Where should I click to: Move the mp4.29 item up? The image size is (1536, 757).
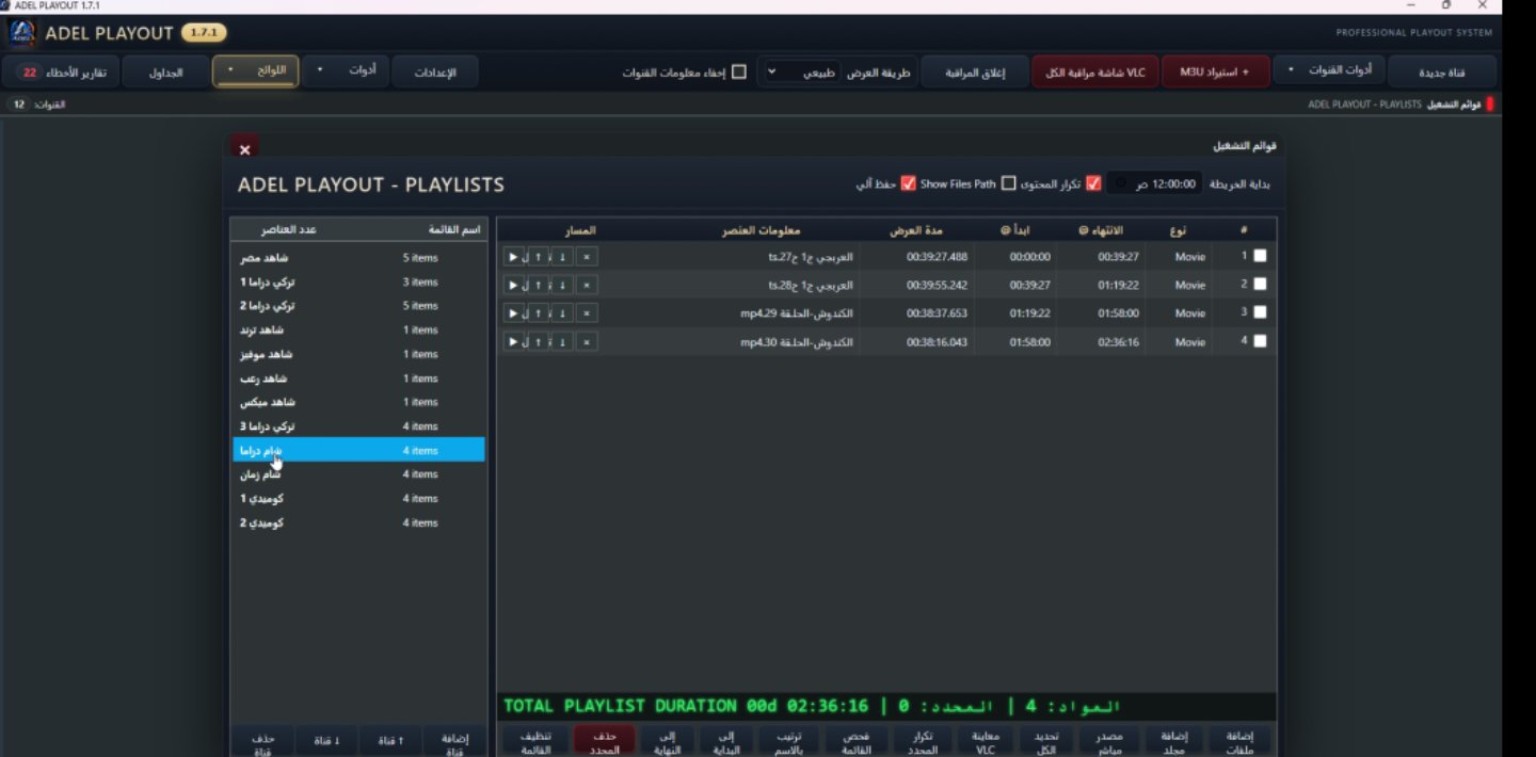[538, 313]
